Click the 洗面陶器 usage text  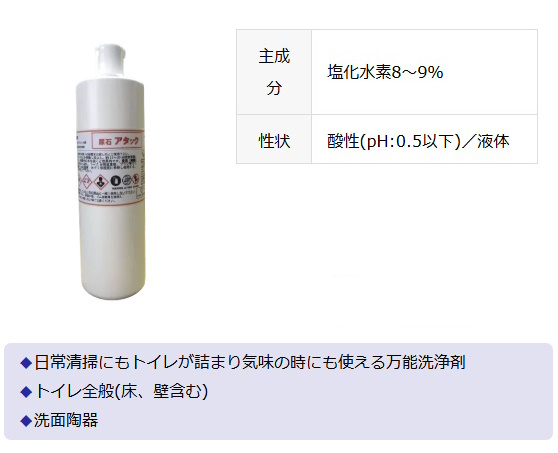(x=66, y=420)
